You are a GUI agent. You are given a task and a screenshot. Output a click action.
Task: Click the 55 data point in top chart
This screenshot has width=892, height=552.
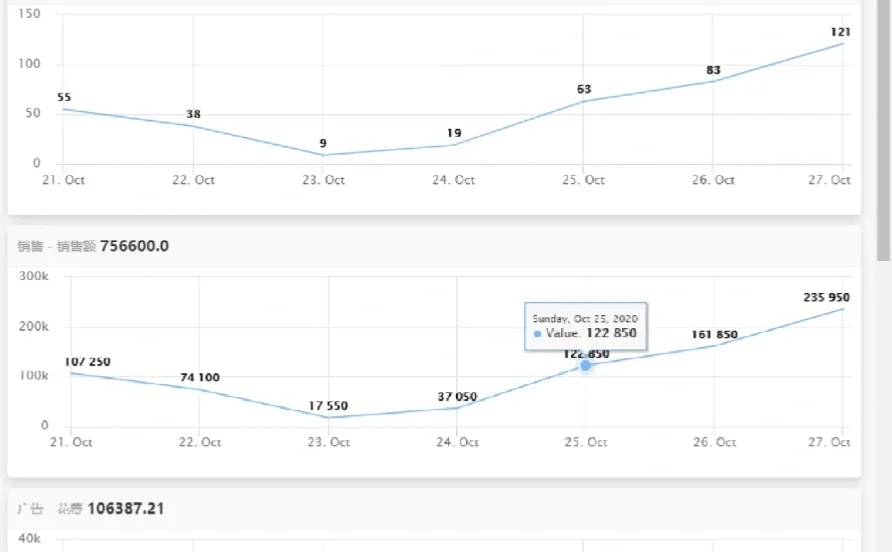(63, 109)
